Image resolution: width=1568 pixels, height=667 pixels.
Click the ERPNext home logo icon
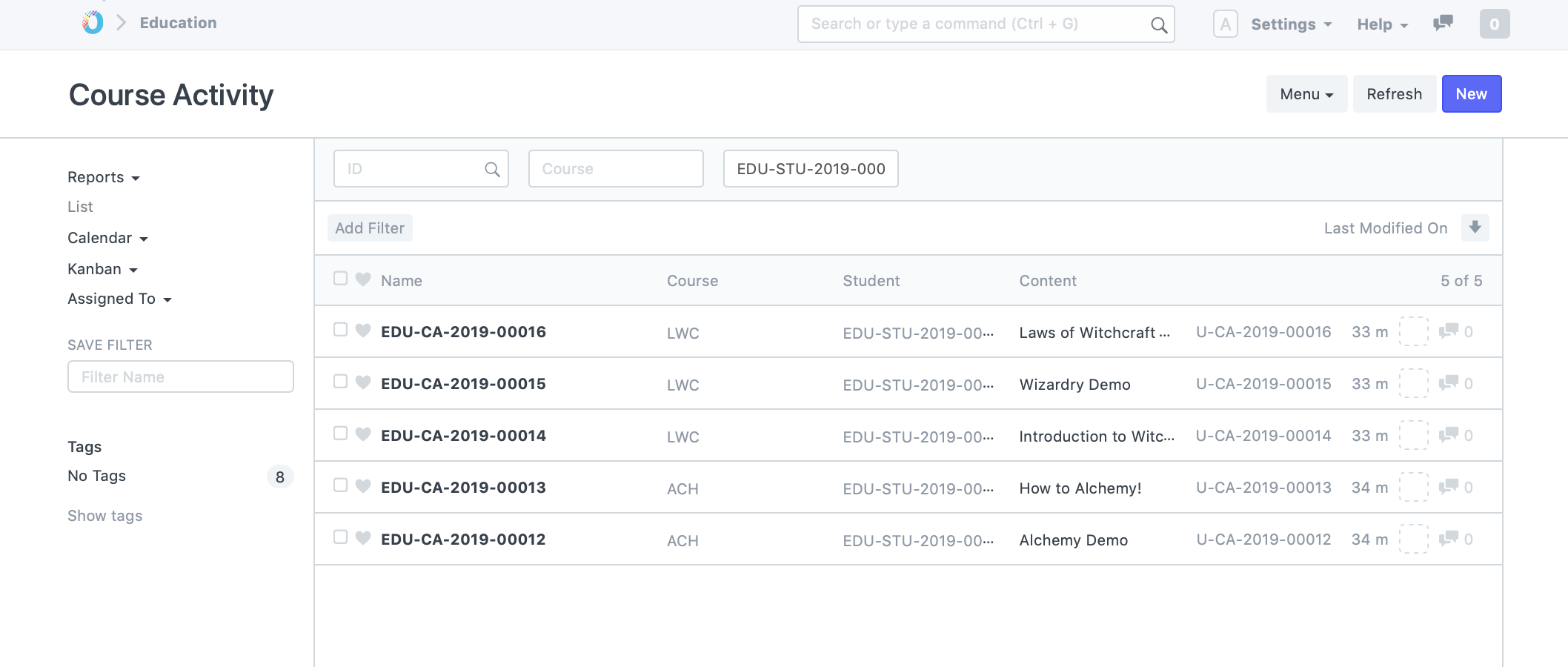93,23
